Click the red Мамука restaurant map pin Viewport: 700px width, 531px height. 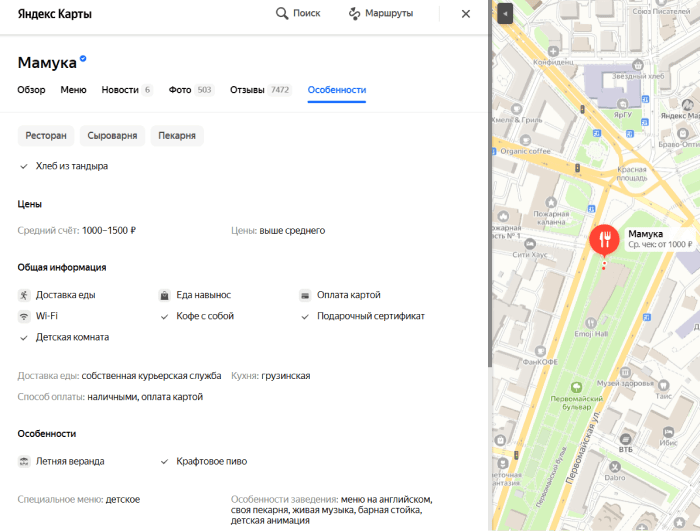(x=604, y=241)
